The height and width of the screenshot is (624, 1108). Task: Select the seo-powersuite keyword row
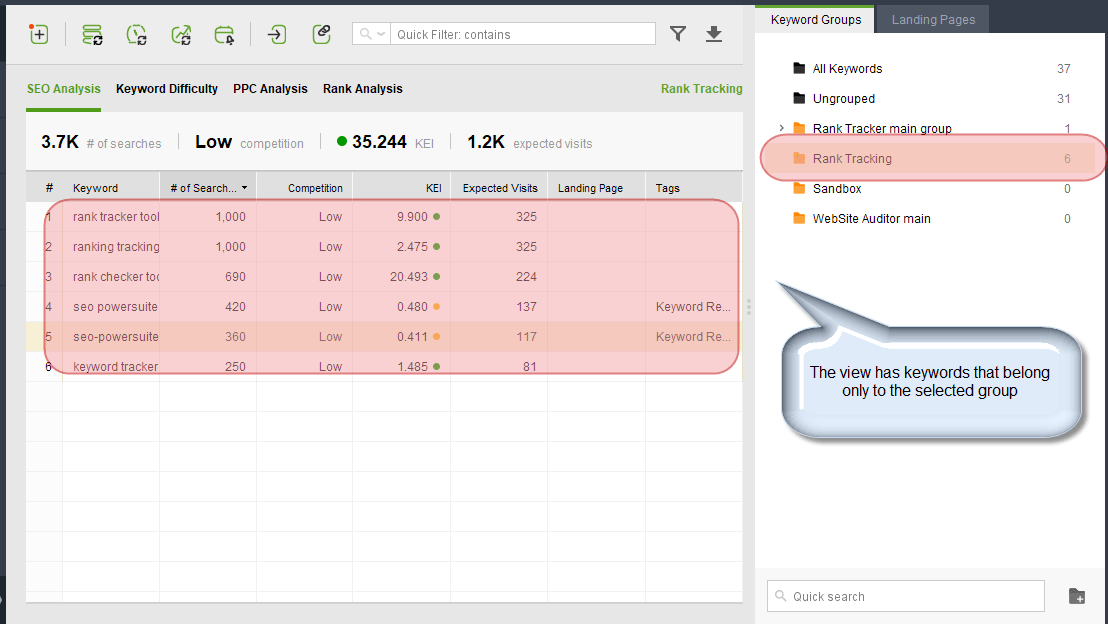(384, 336)
